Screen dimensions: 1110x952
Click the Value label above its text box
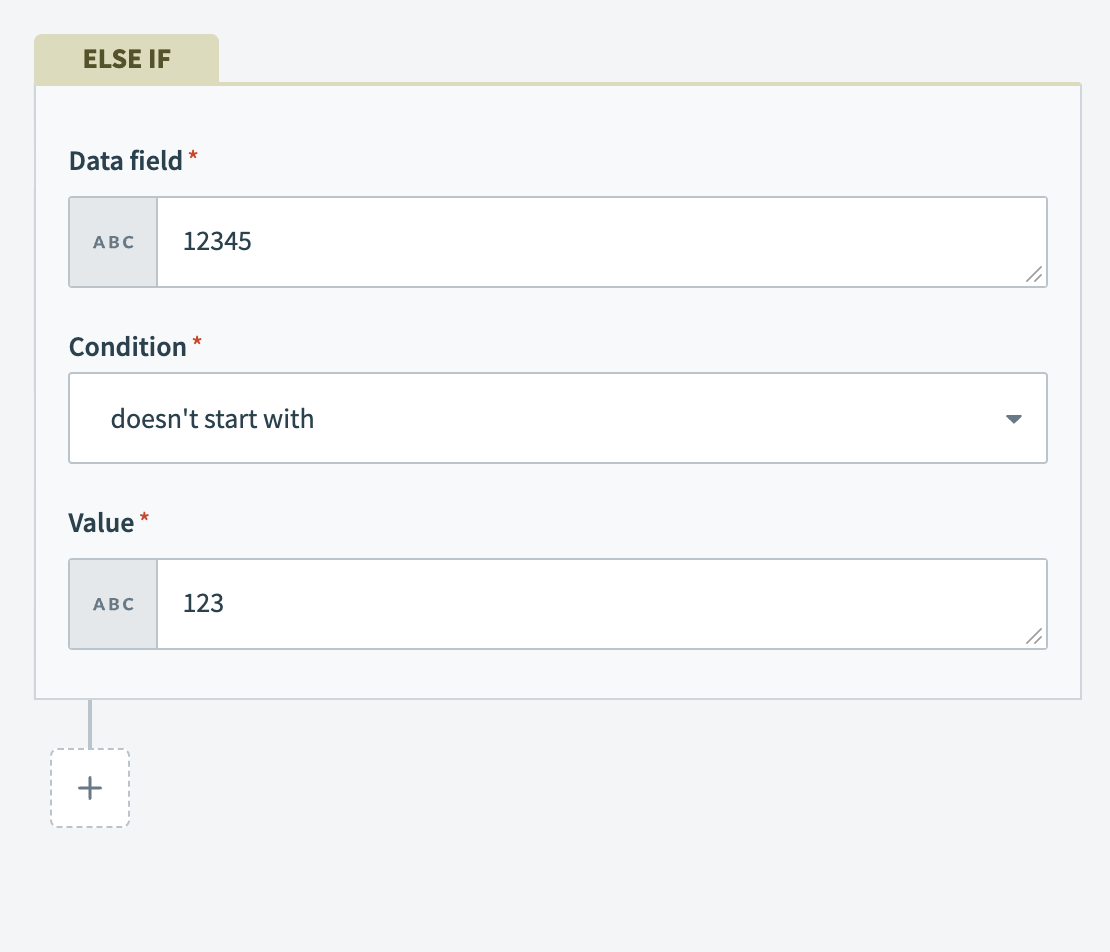102,522
